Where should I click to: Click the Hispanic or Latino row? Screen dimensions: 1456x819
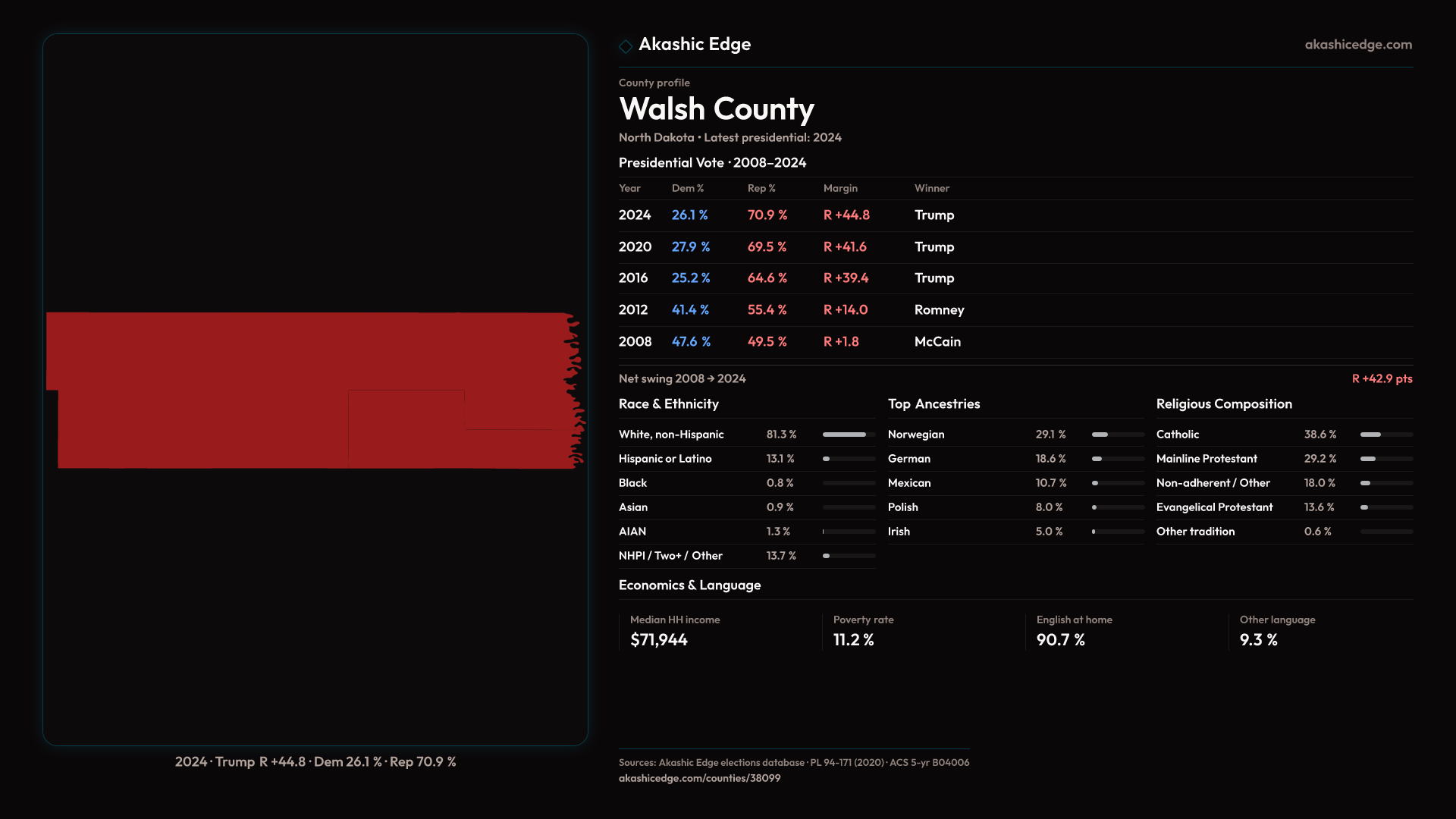tap(664, 459)
